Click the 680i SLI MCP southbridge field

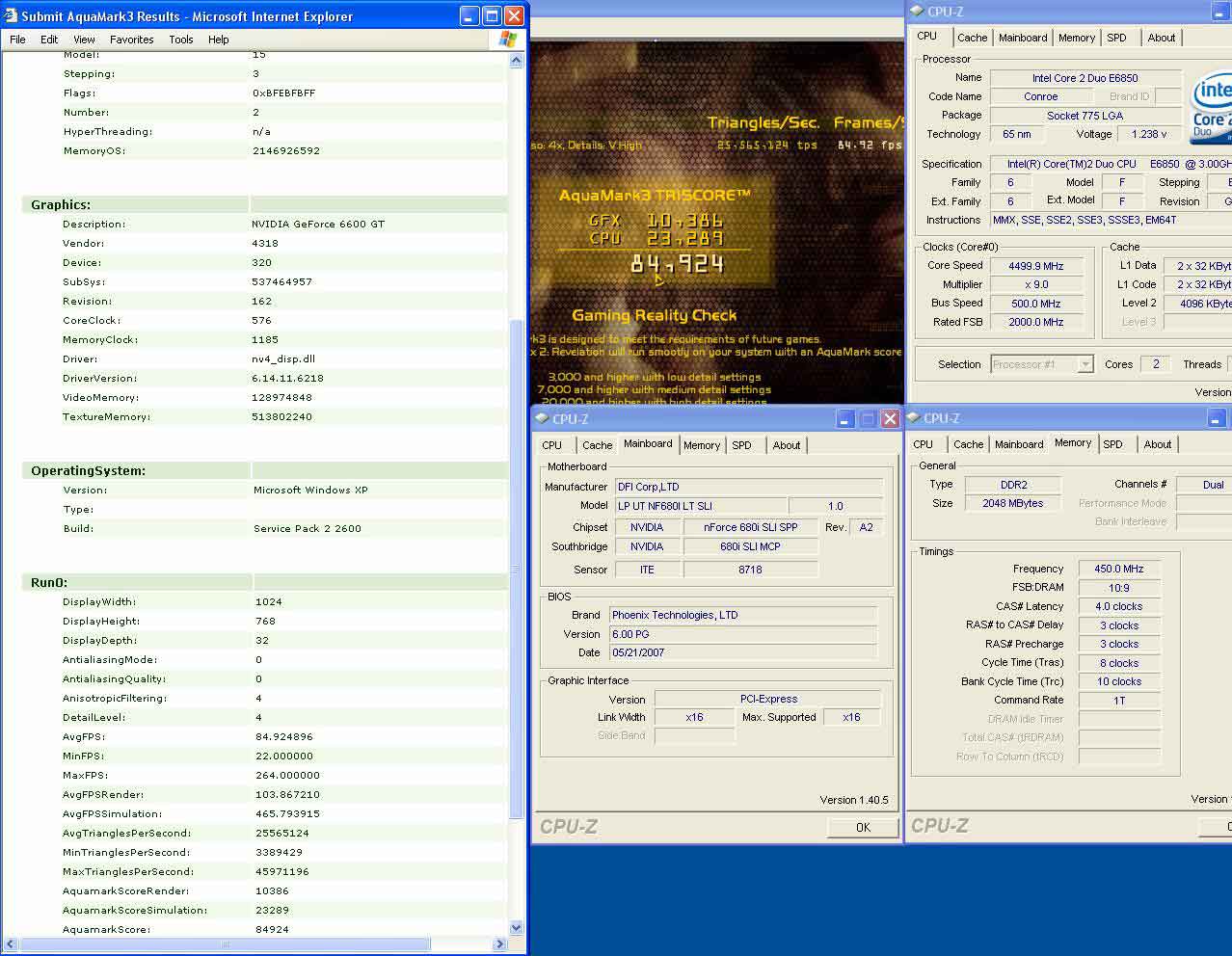coord(751,546)
